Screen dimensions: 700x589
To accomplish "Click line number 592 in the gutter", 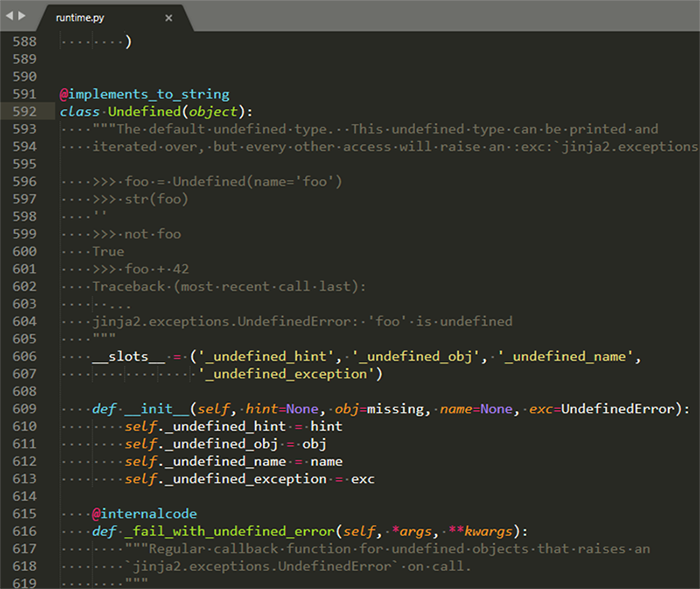I will pyautogui.click(x=25, y=111).
